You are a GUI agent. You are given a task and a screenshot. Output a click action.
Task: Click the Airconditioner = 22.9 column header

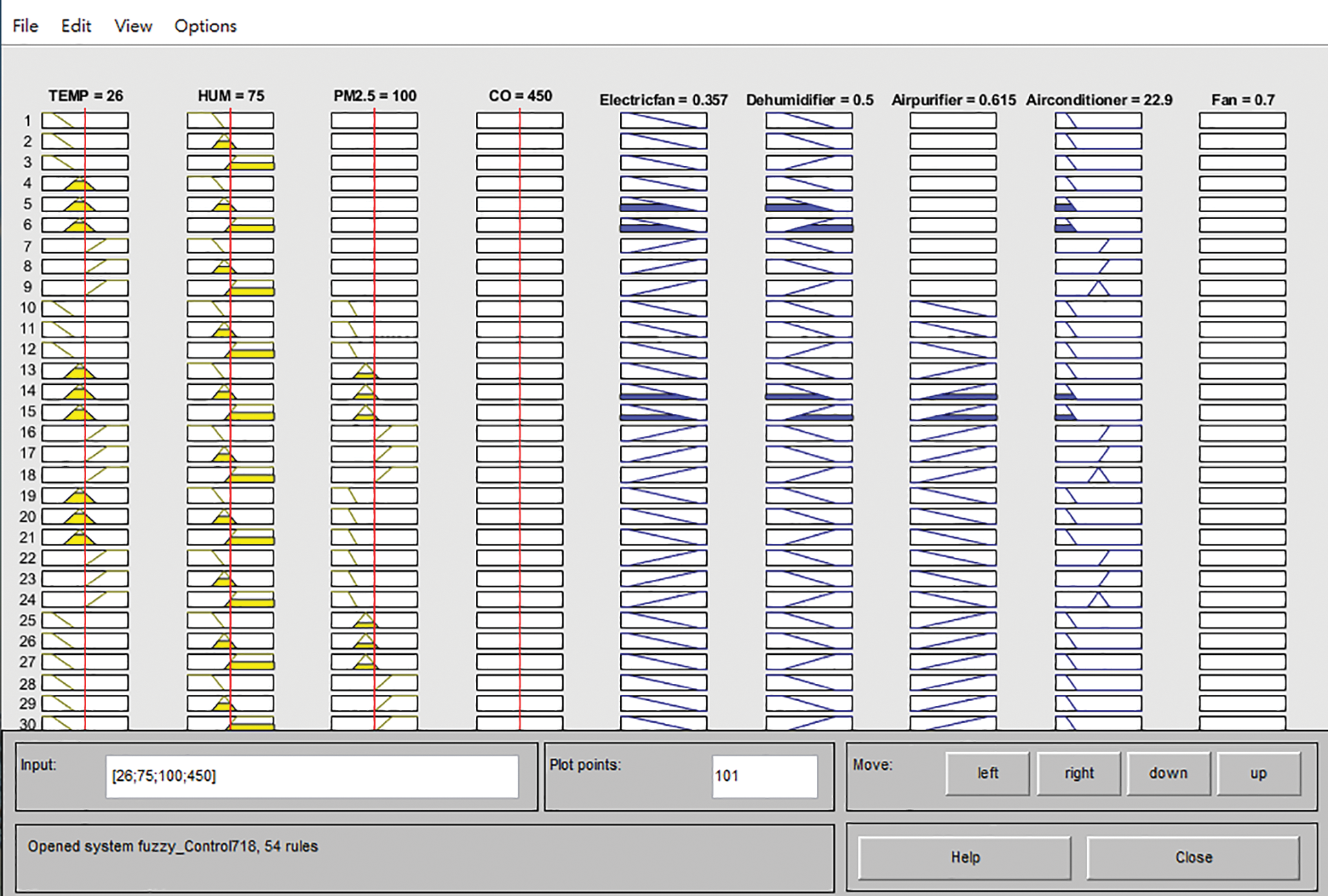tap(1099, 99)
